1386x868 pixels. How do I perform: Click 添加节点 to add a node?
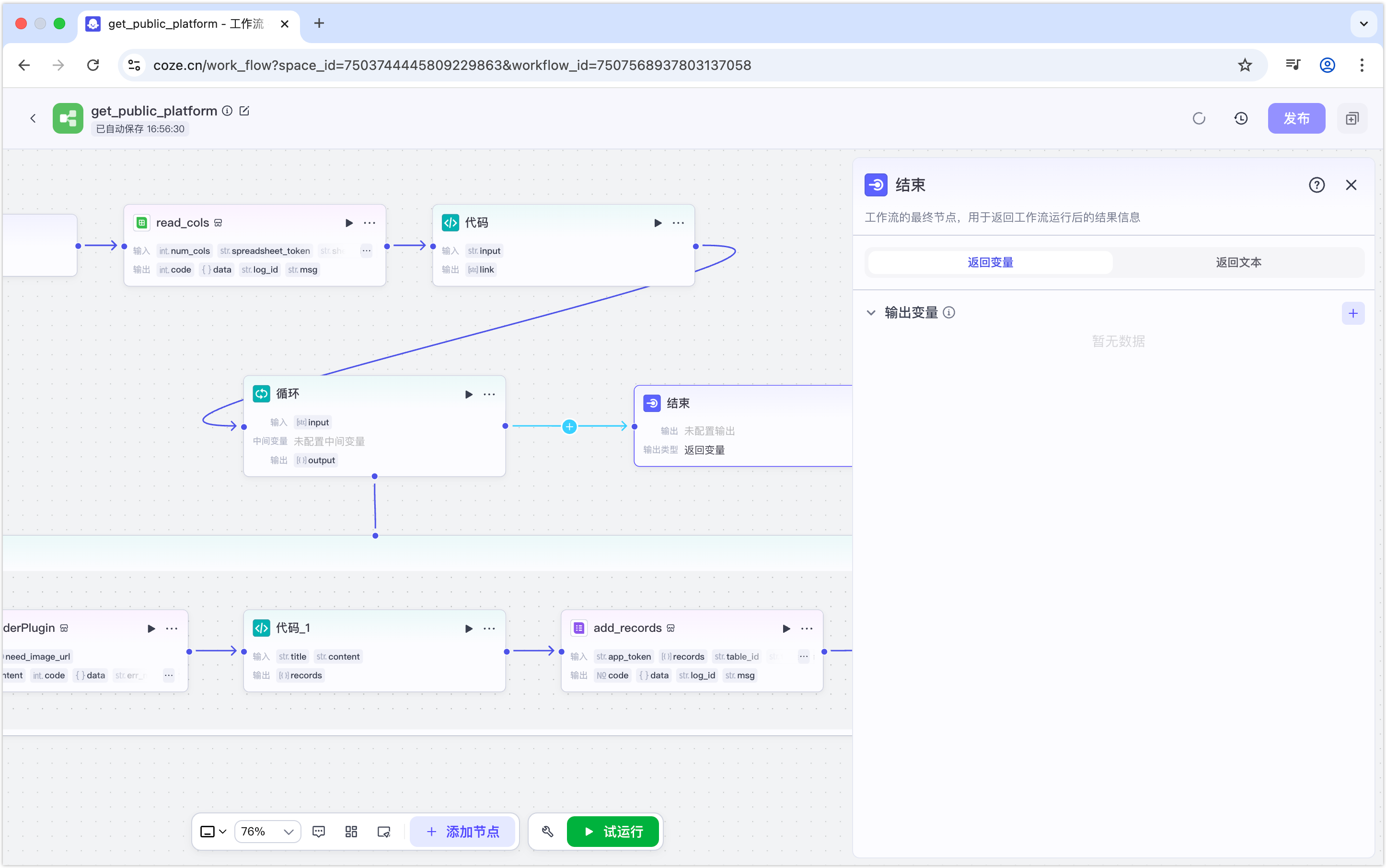point(462,831)
